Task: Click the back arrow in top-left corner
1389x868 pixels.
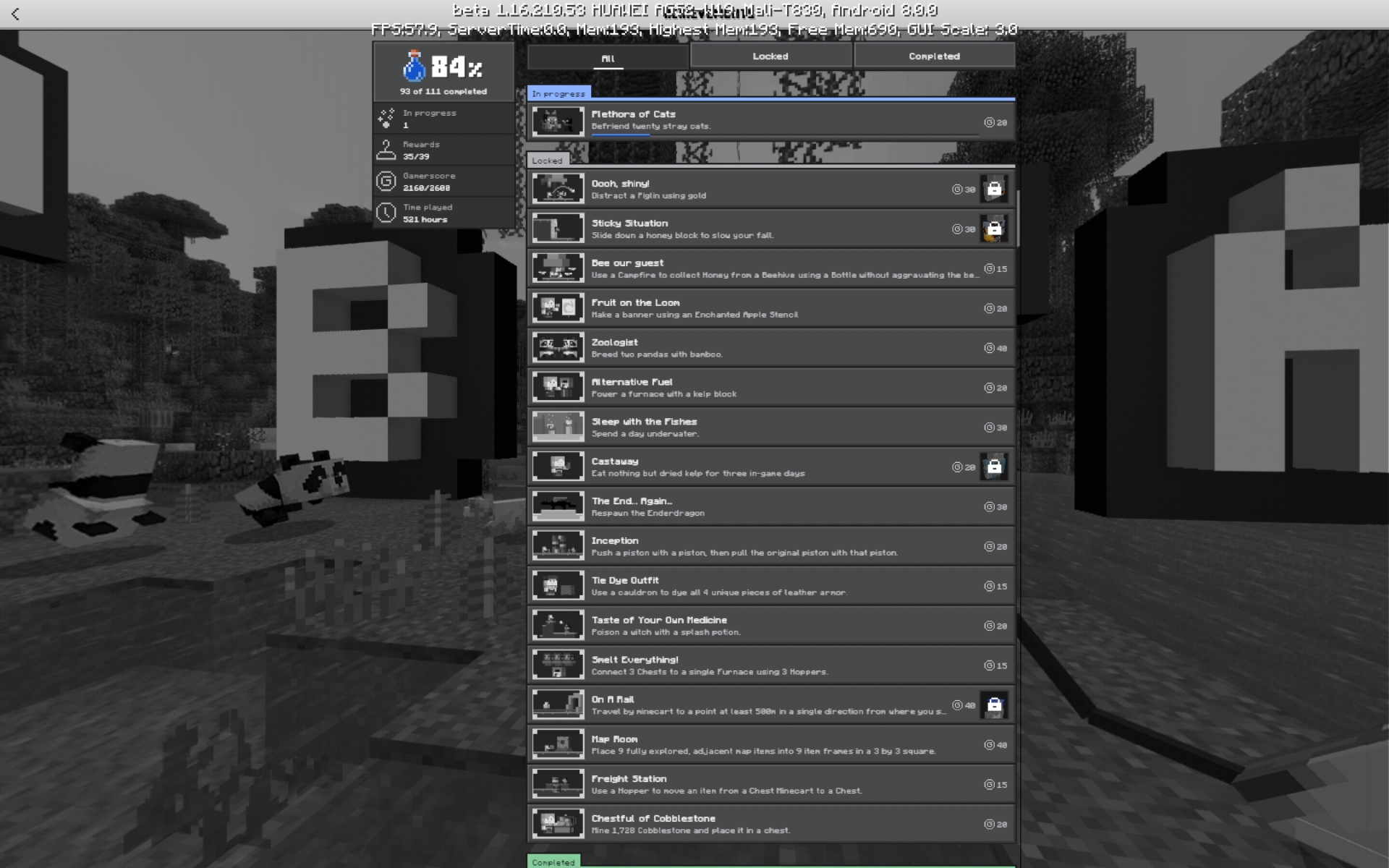Action: pyautogui.click(x=15, y=14)
